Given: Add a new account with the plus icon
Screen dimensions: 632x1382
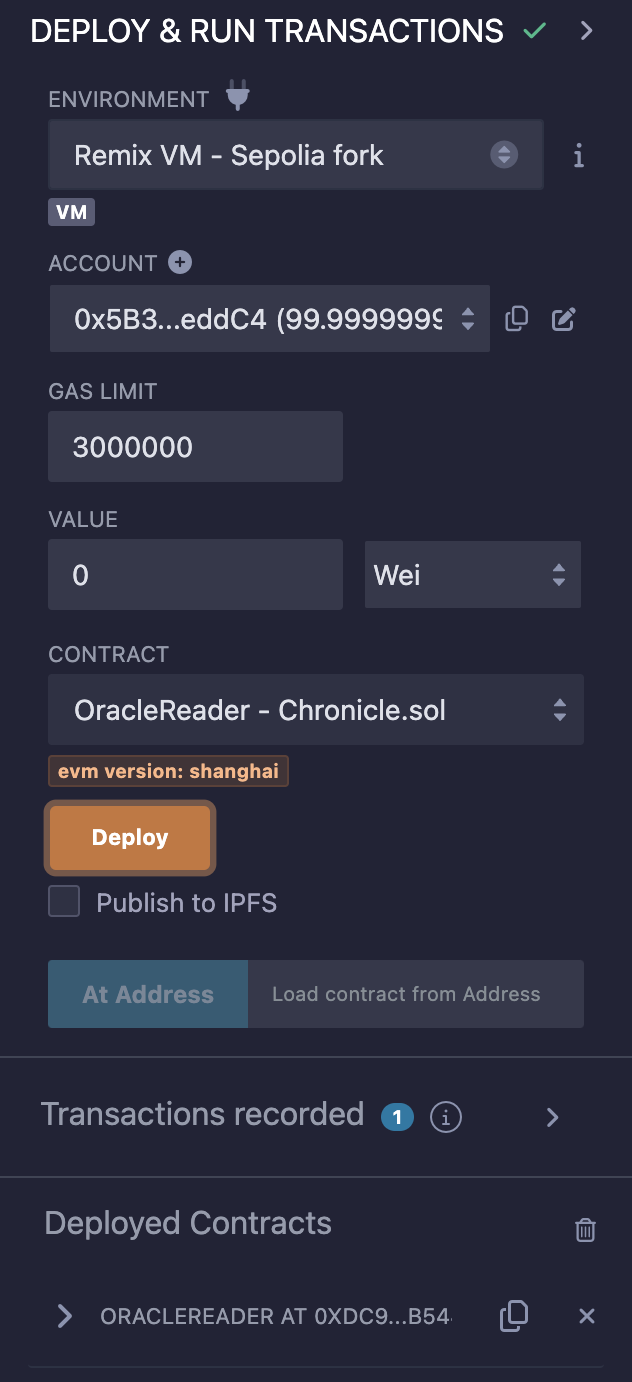Looking at the screenshot, I should 178,262.
